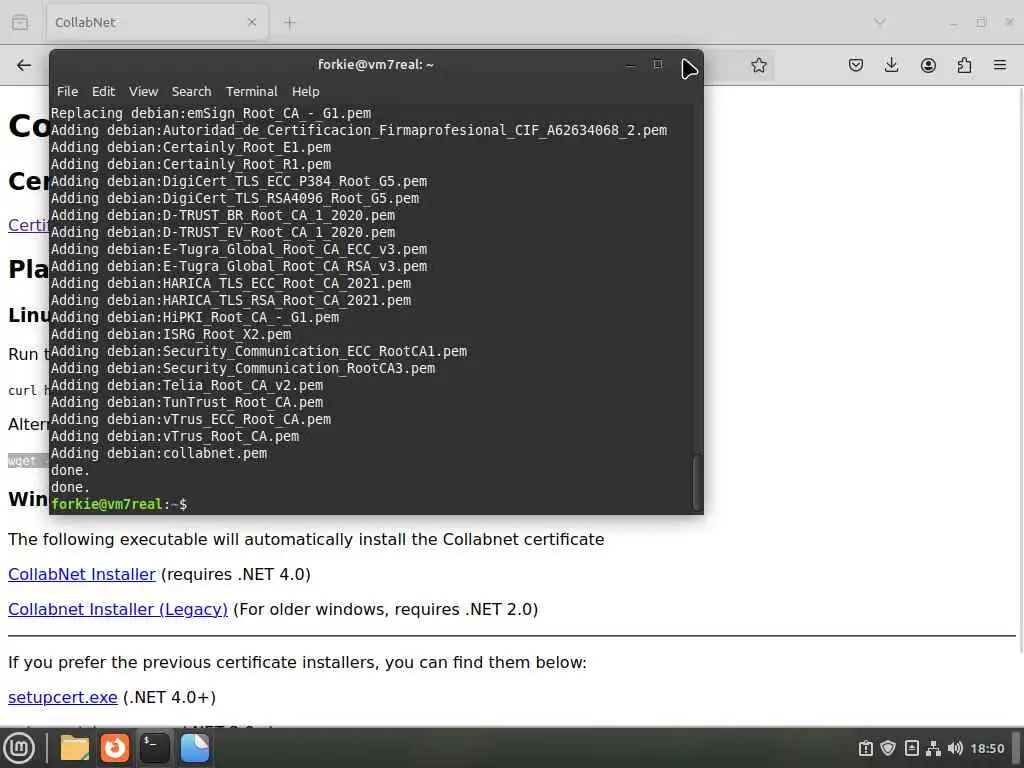Open the Terminal menu
Screen dimensions: 1024x768
pos(251,91)
